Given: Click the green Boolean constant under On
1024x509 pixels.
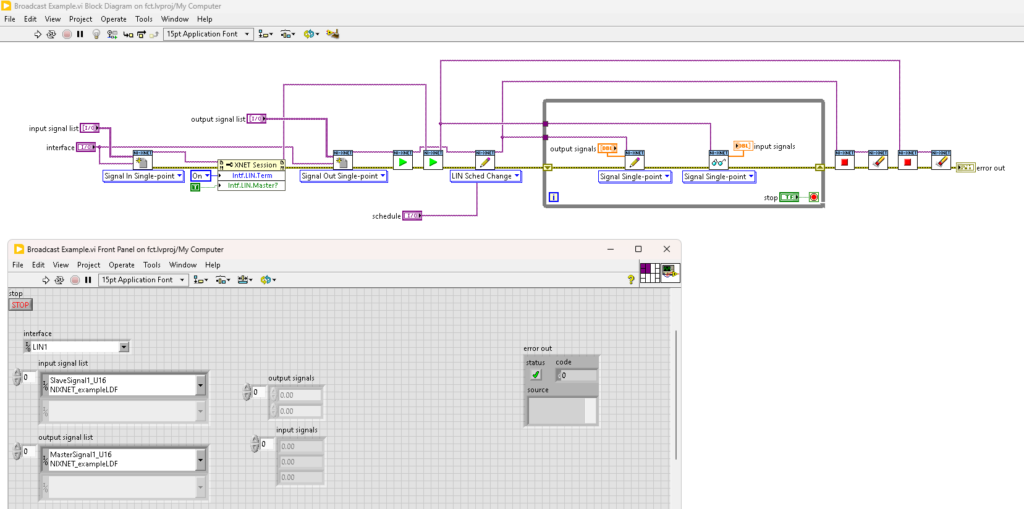Looking at the screenshot, I should tap(196, 187).
